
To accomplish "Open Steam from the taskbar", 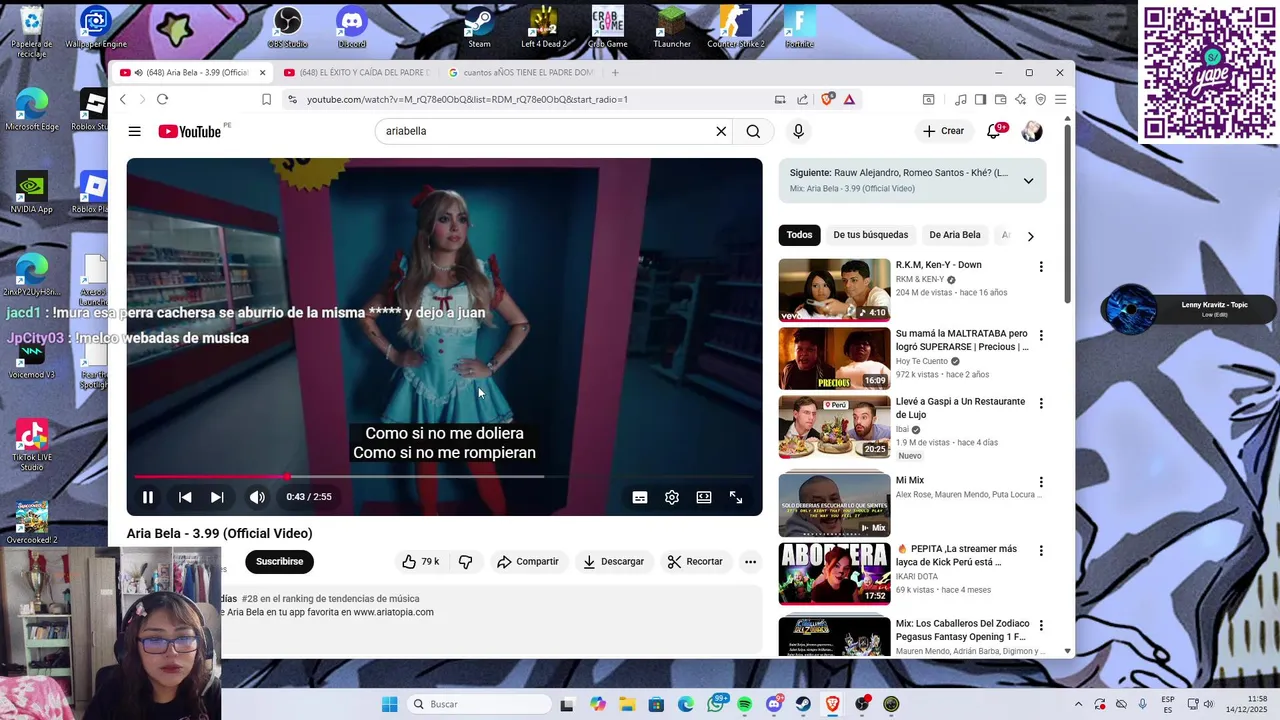I will 803,704.
